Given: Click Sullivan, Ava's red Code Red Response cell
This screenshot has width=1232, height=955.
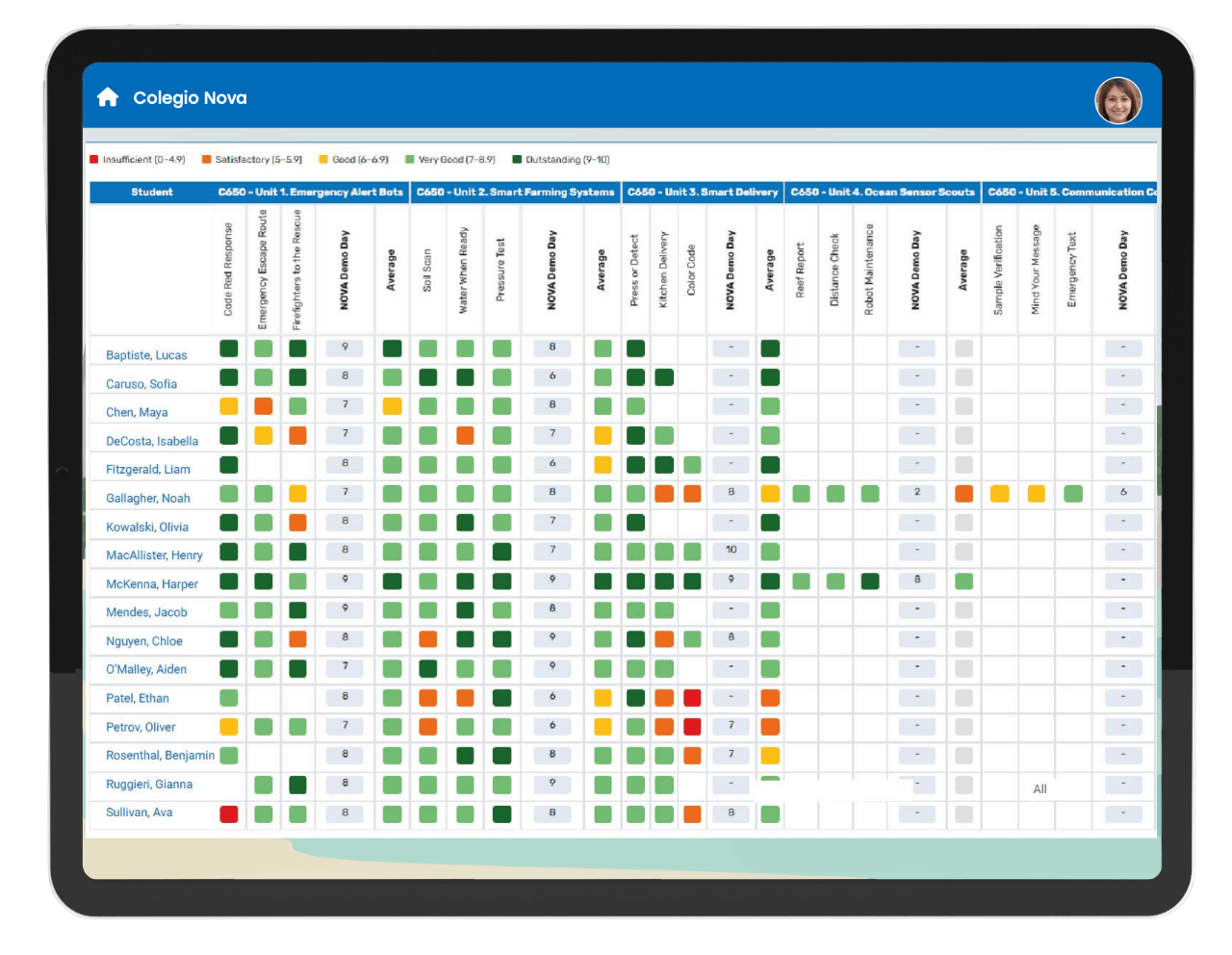Looking at the screenshot, I should tap(229, 814).
